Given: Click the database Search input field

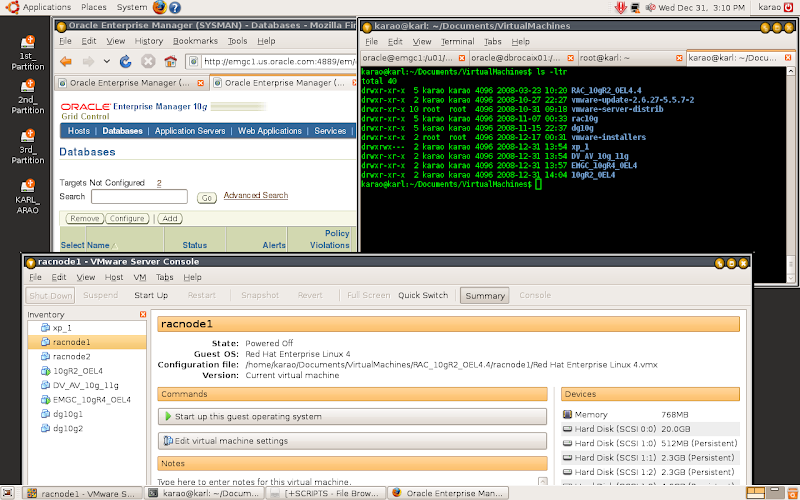Looking at the screenshot, I should pyautogui.click(x=139, y=196).
